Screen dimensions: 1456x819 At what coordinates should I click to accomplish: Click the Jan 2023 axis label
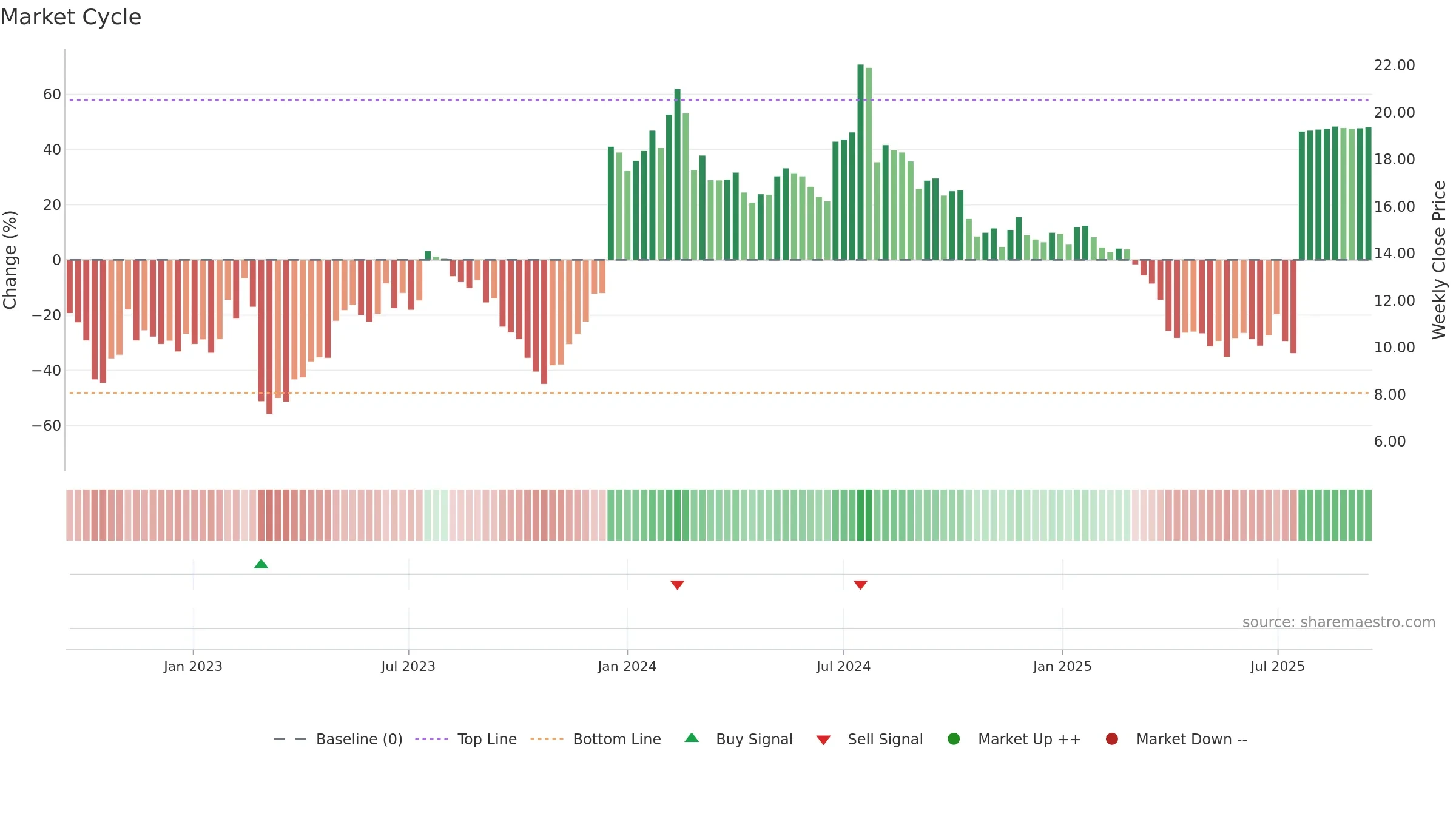tap(193, 667)
